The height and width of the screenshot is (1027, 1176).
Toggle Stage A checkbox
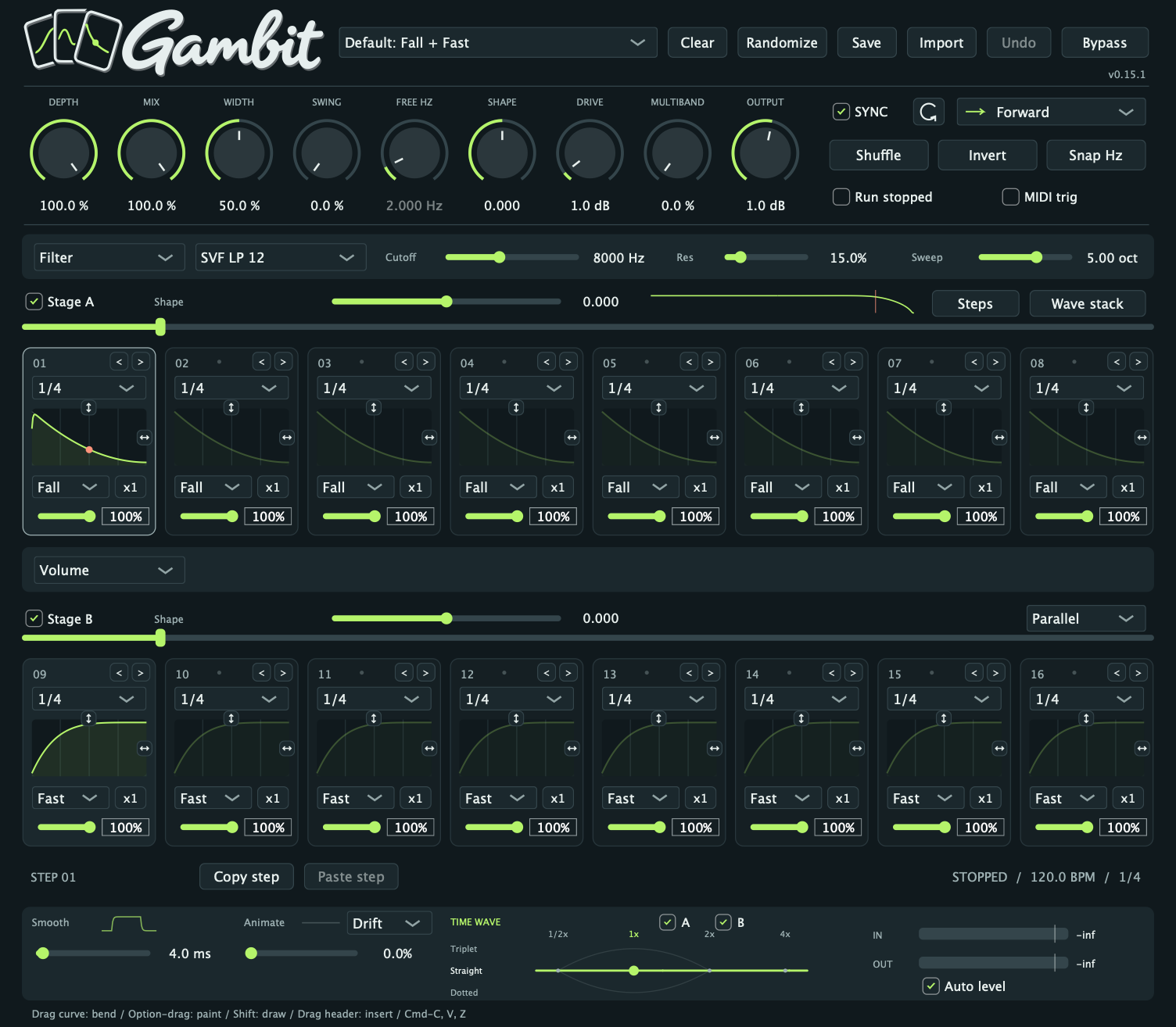(34, 301)
